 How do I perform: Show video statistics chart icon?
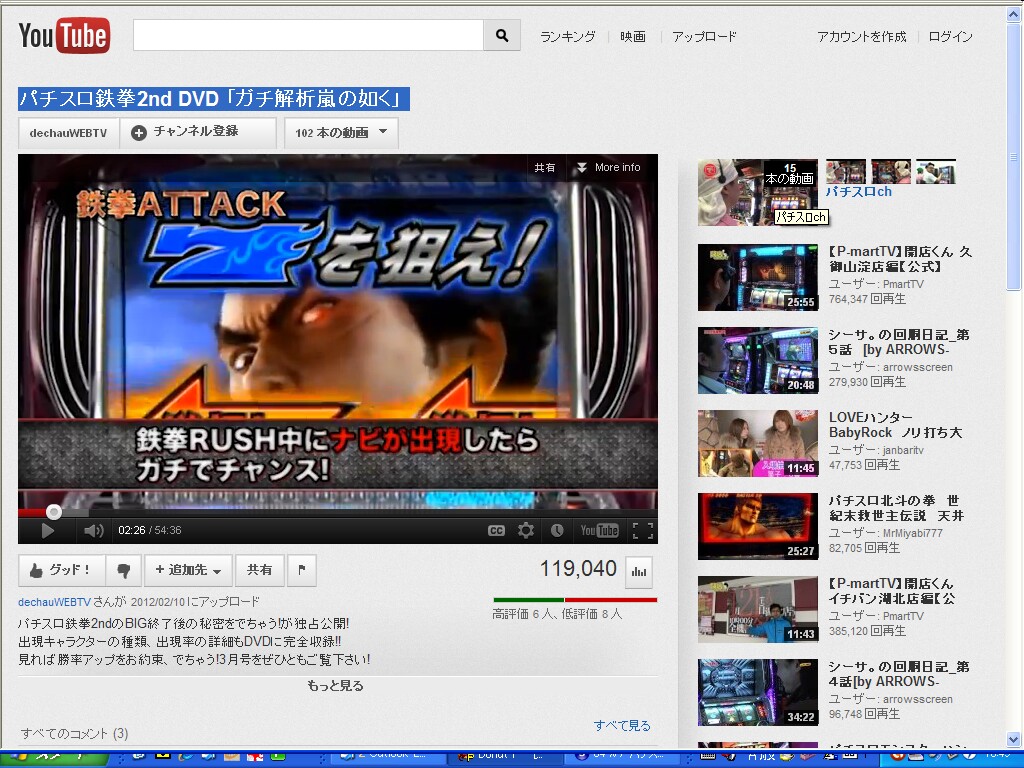click(639, 571)
